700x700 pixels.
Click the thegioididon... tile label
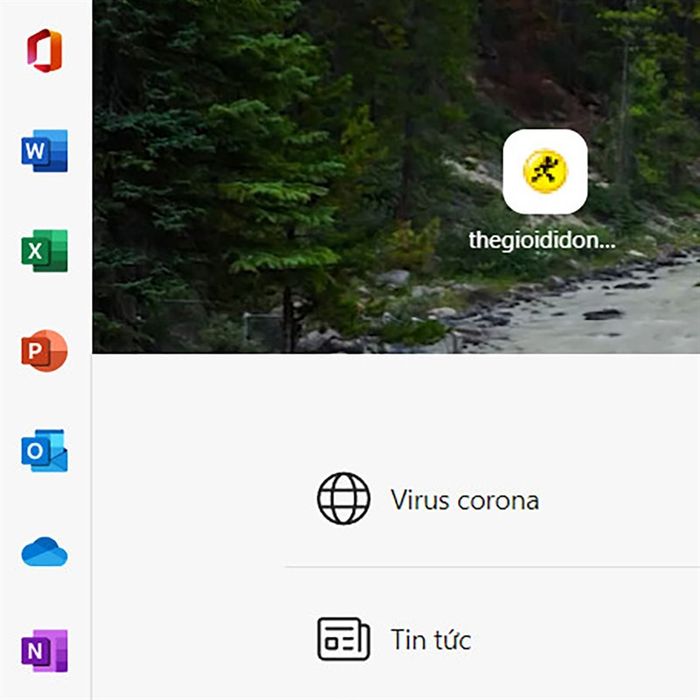542,241
